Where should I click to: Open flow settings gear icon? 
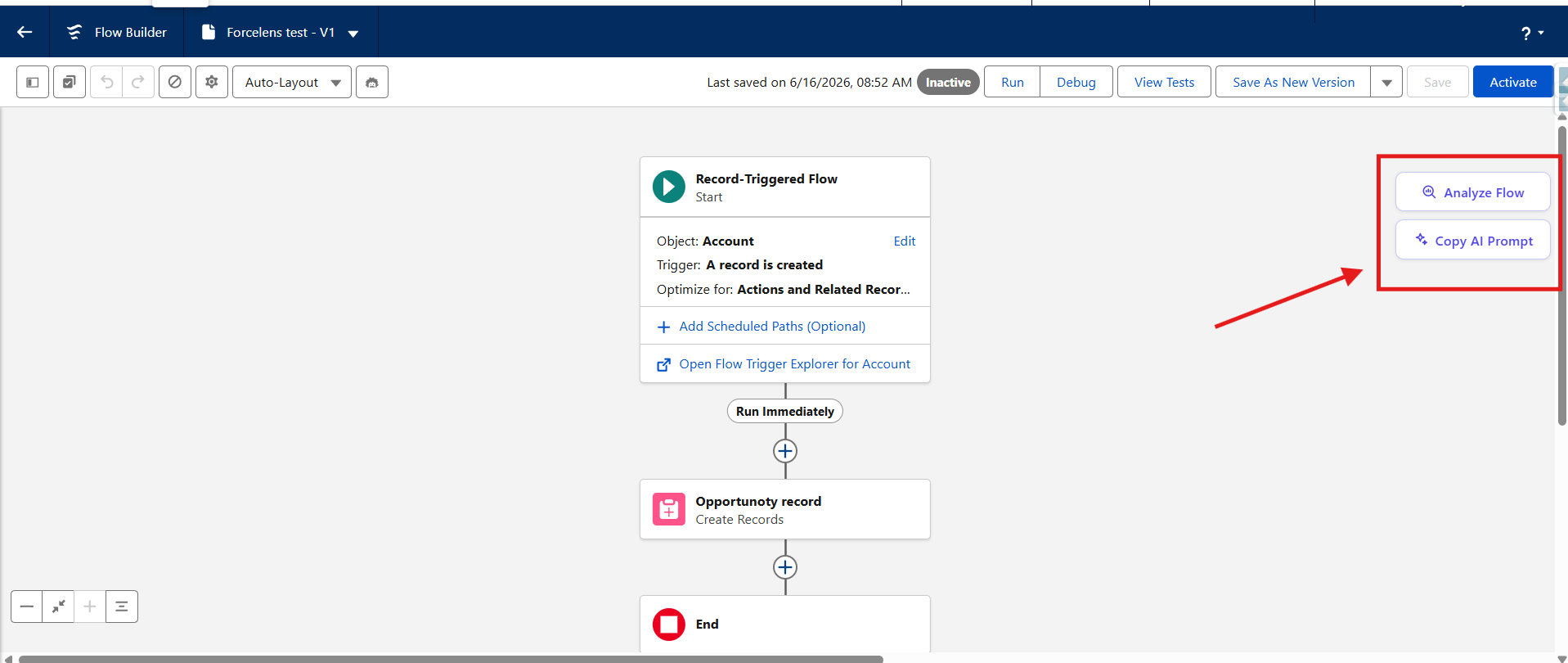pyautogui.click(x=212, y=82)
